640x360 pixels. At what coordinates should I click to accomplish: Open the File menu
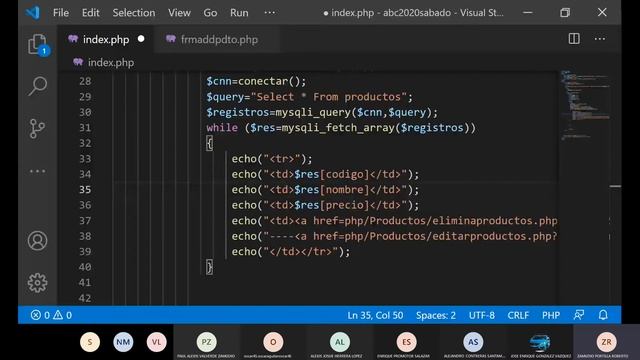[x=61, y=13]
